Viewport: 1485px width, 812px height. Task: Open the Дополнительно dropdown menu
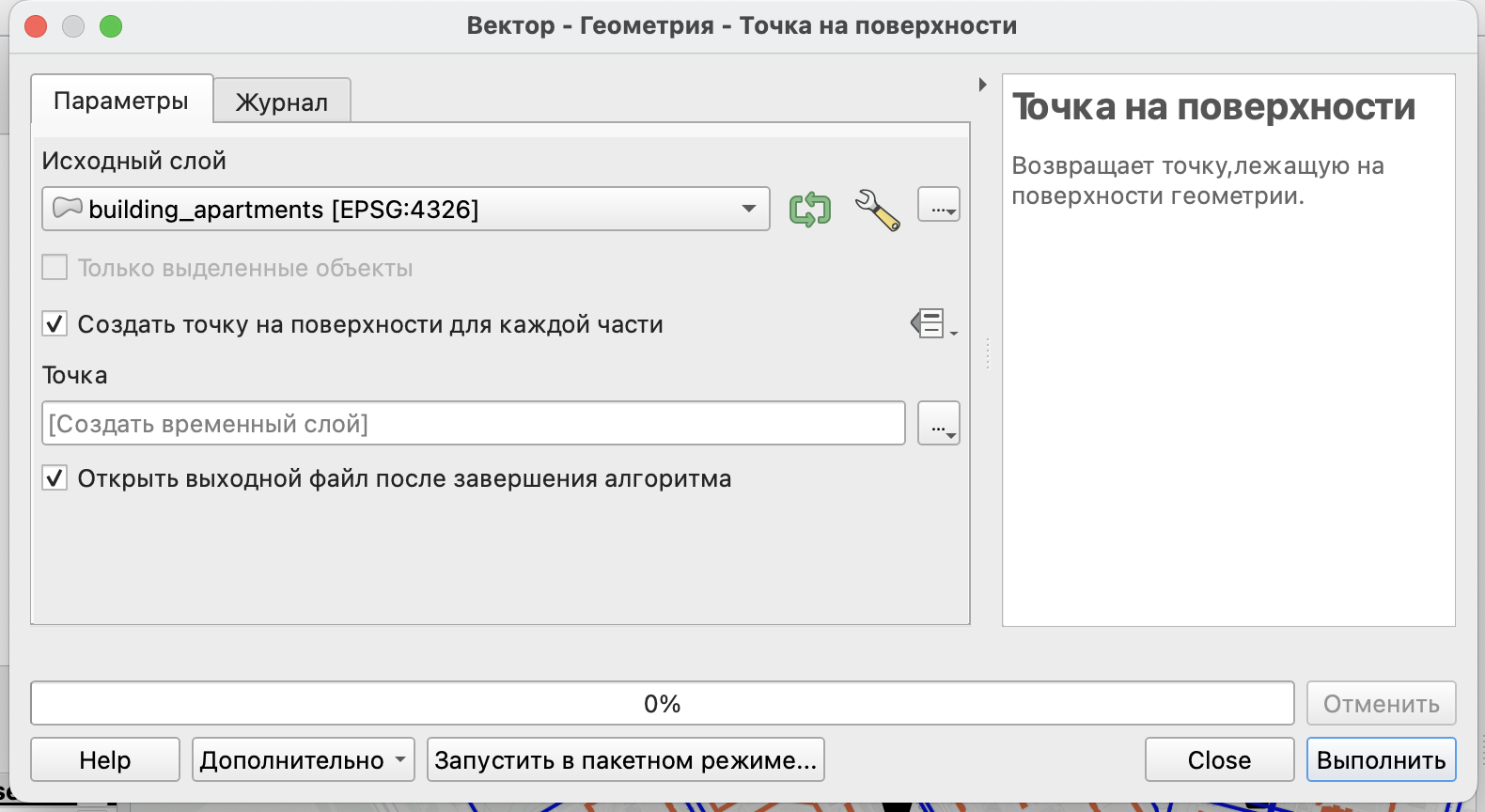click(x=303, y=759)
